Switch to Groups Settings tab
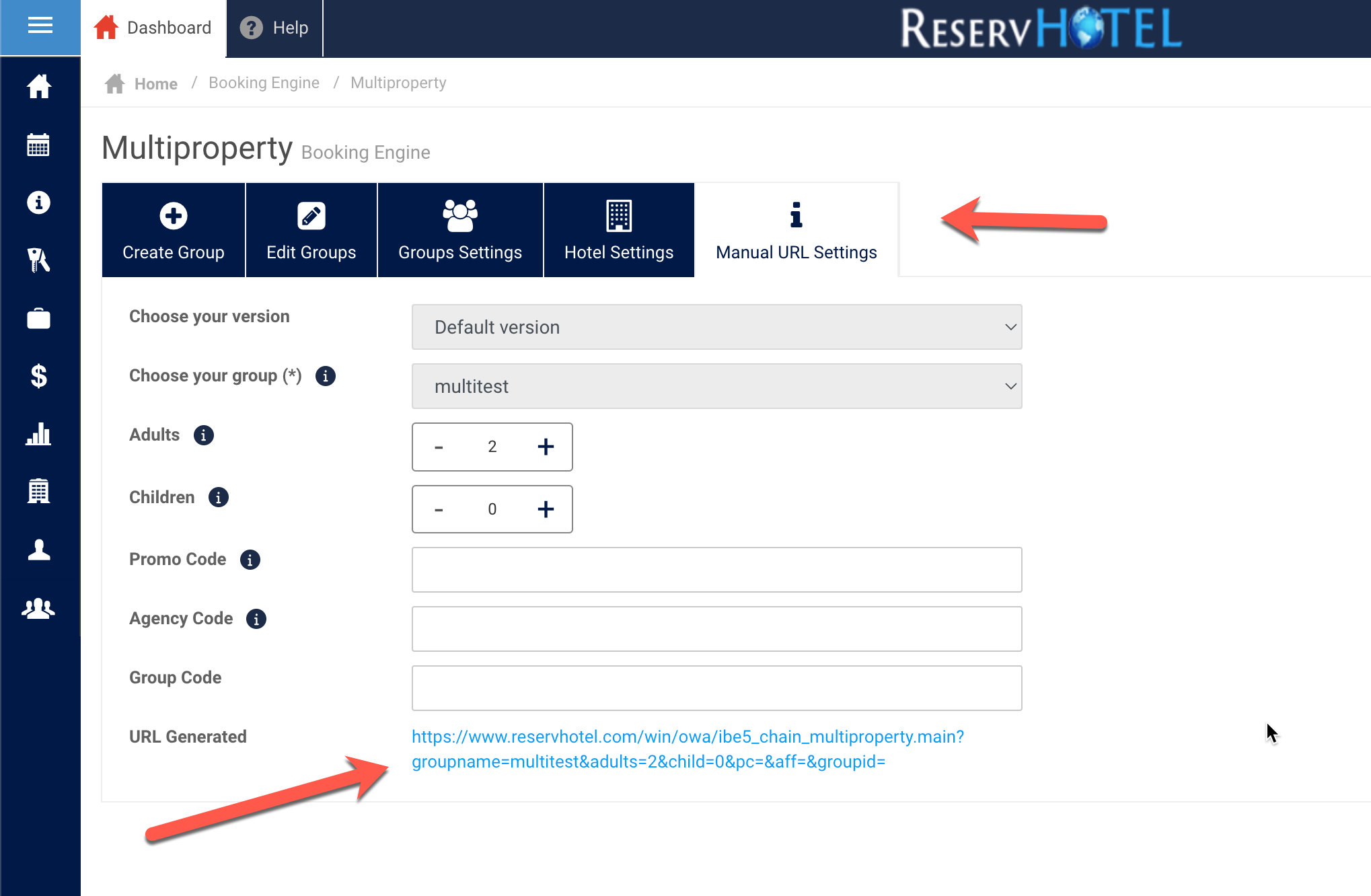The width and height of the screenshot is (1371, 896). pos(460,230)
